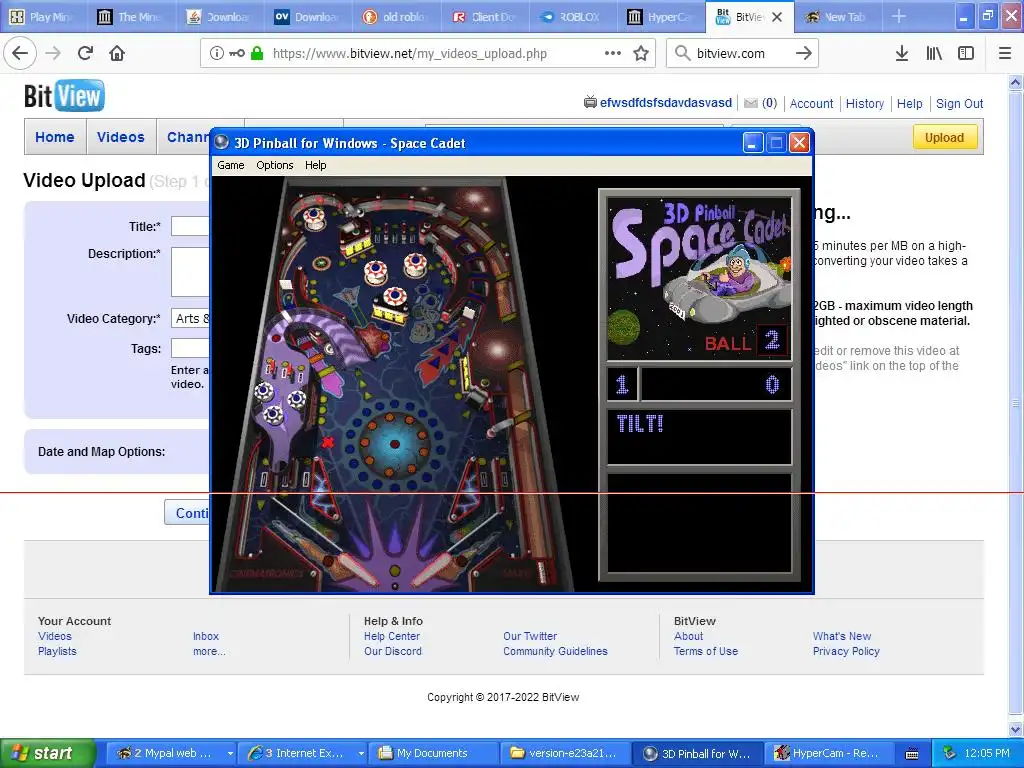Switch to the old roblox browser tab
The image size is (1024, 768).
(395, 17)
